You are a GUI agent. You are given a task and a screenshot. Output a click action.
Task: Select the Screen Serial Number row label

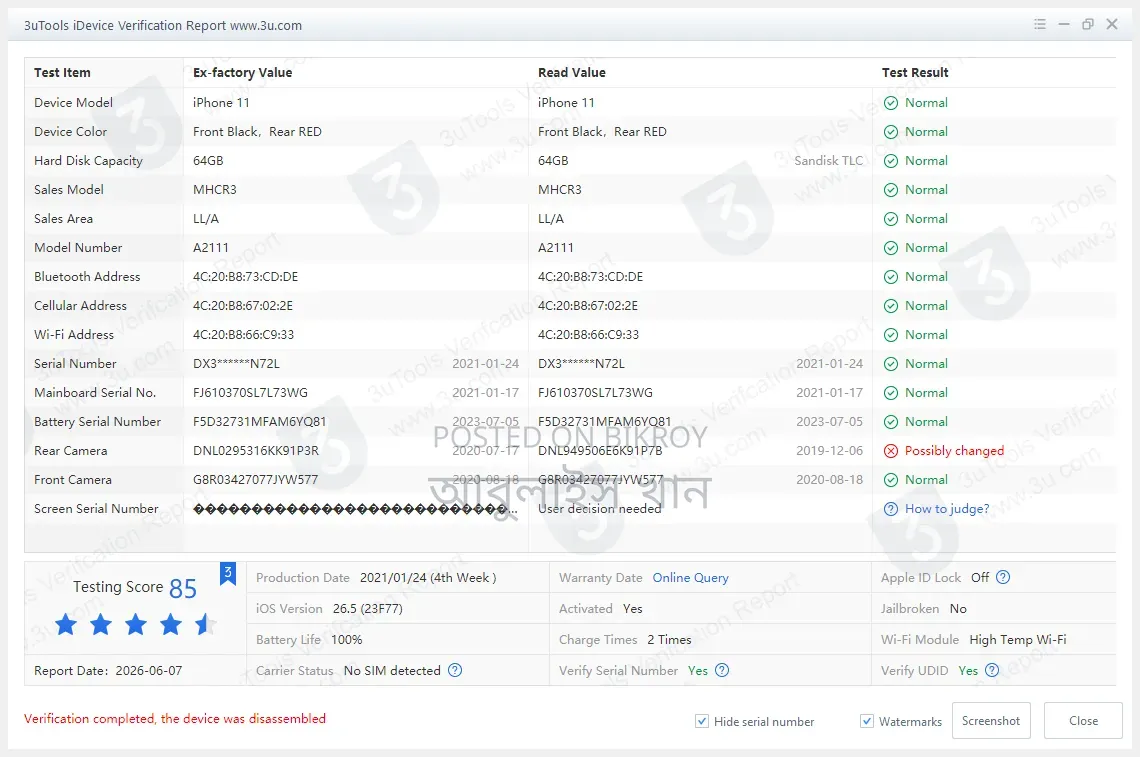[96, 509]
